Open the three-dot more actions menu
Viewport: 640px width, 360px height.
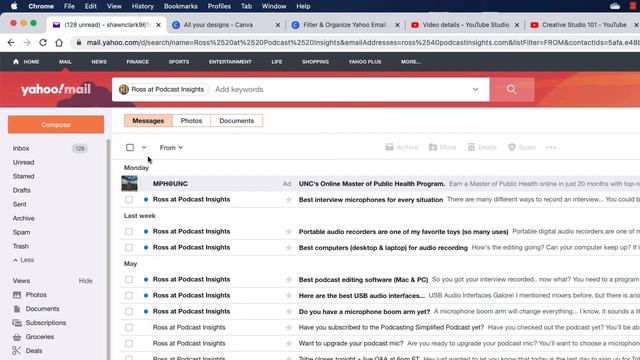point(551,148)
